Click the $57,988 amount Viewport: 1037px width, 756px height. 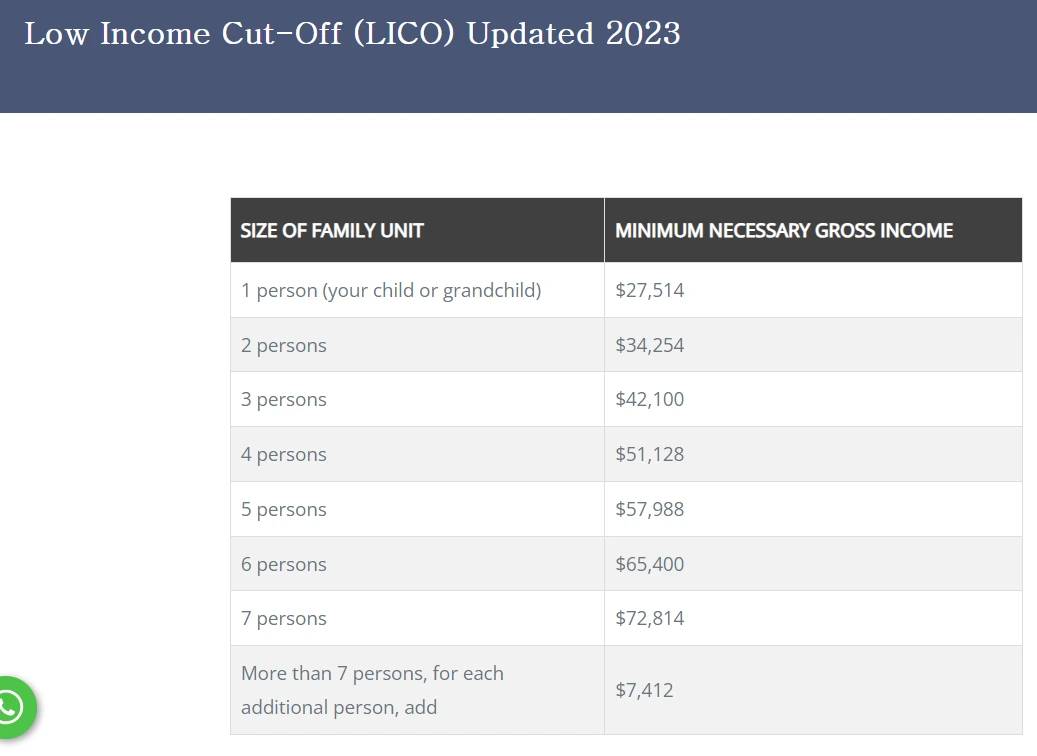pyautogui.click(x=649, y=509)
